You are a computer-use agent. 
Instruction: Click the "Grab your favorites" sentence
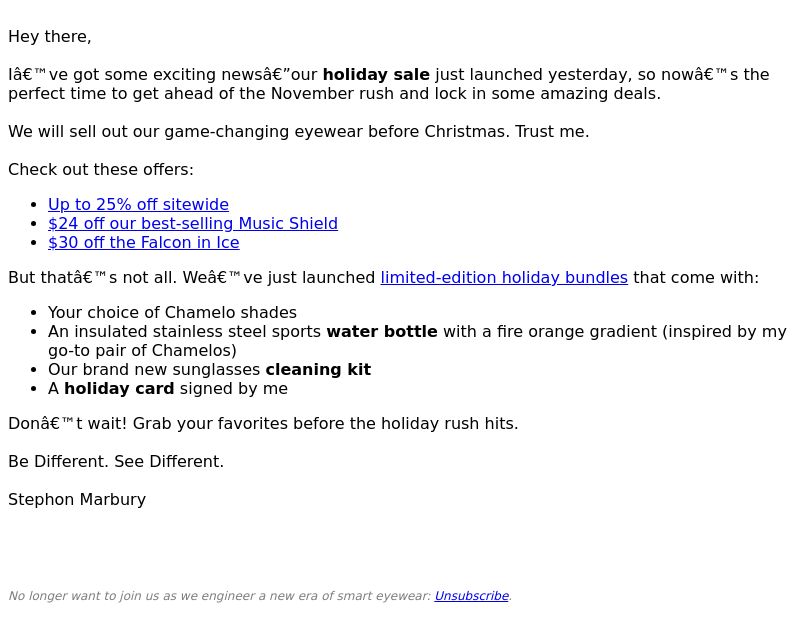(x=326, y=423)
